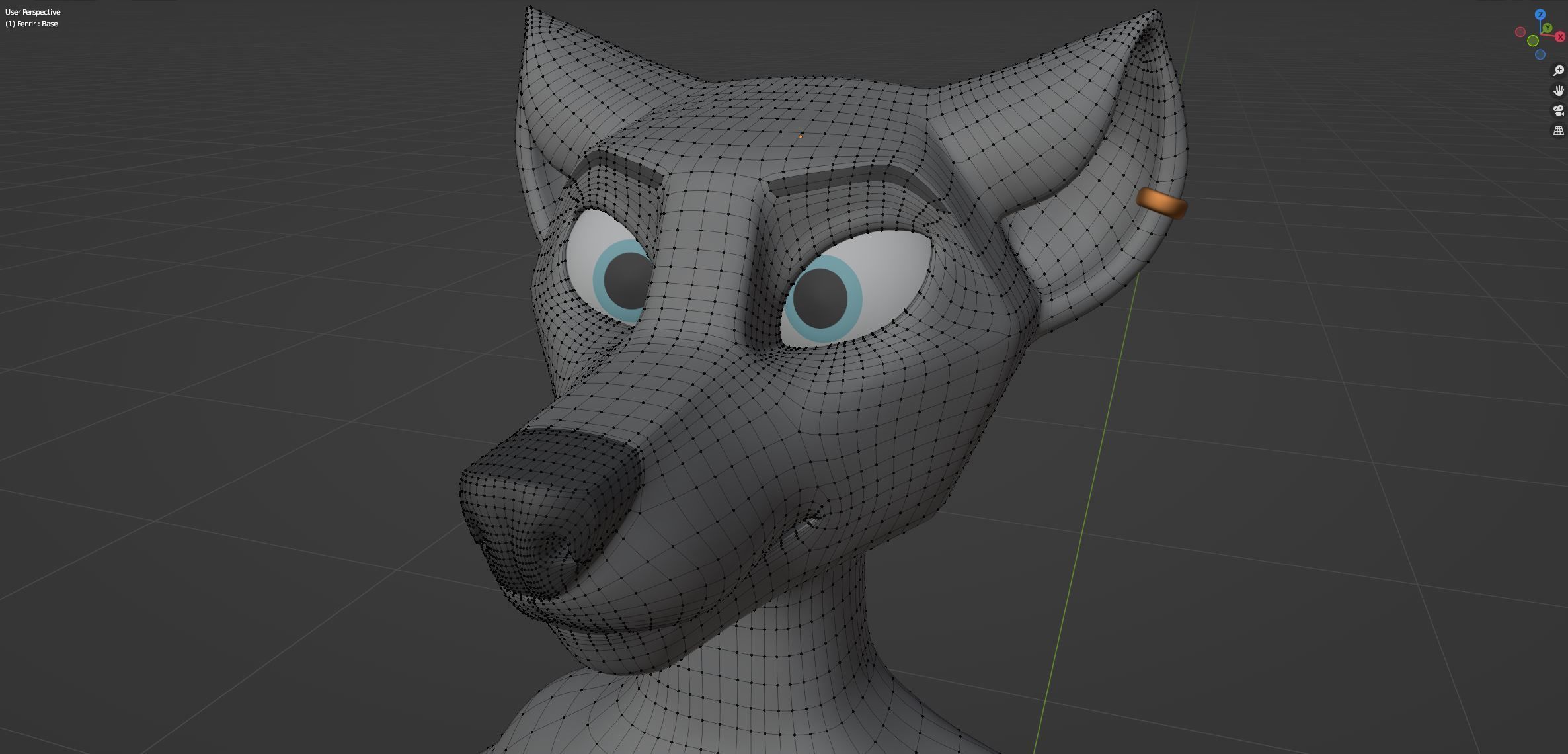The height and width of the screenshot is (754, 1568).
Task: Select the orange earring ring object
Action: click(x=1162, y=203)
